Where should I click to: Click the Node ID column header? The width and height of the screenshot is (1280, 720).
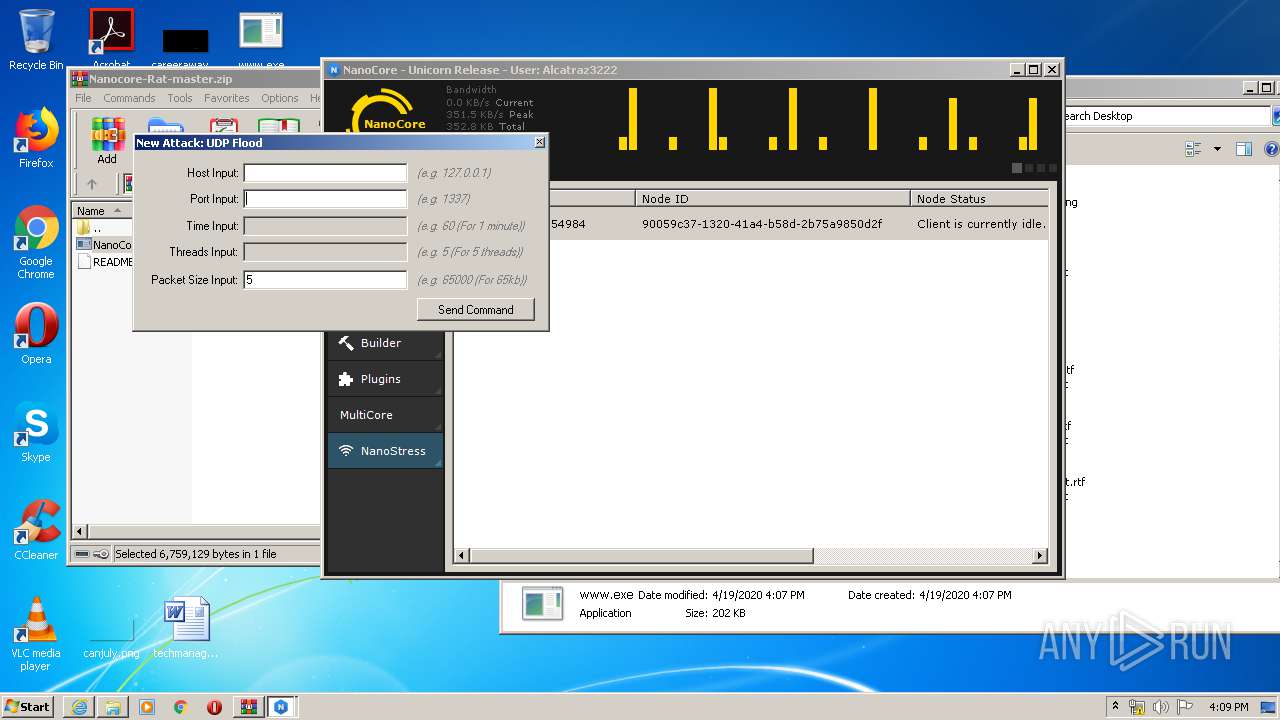coord(772,199)
